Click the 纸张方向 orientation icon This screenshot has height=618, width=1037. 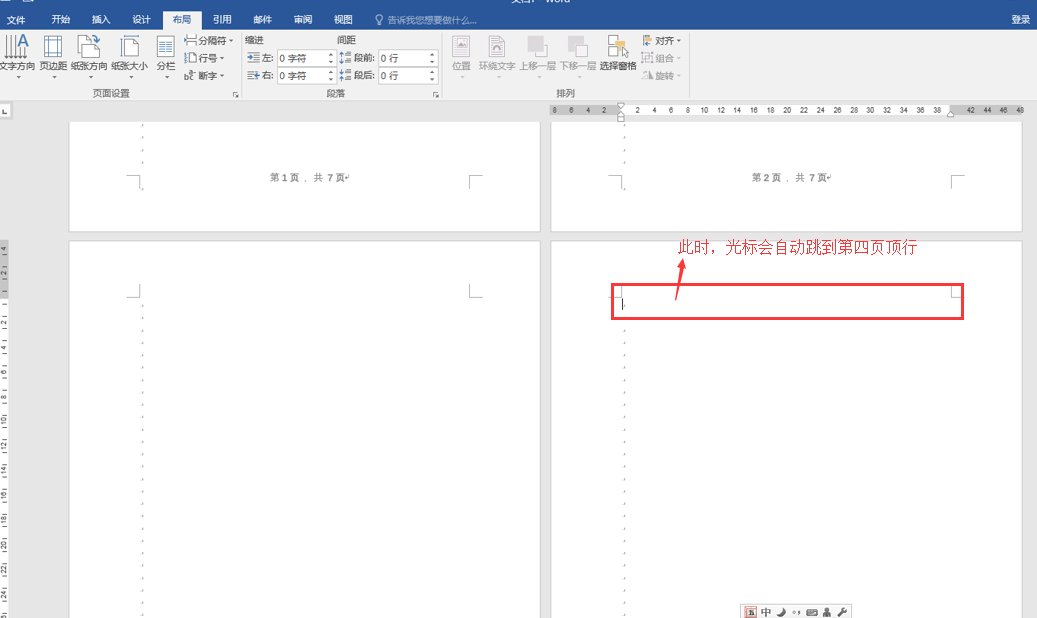point(90,47)
